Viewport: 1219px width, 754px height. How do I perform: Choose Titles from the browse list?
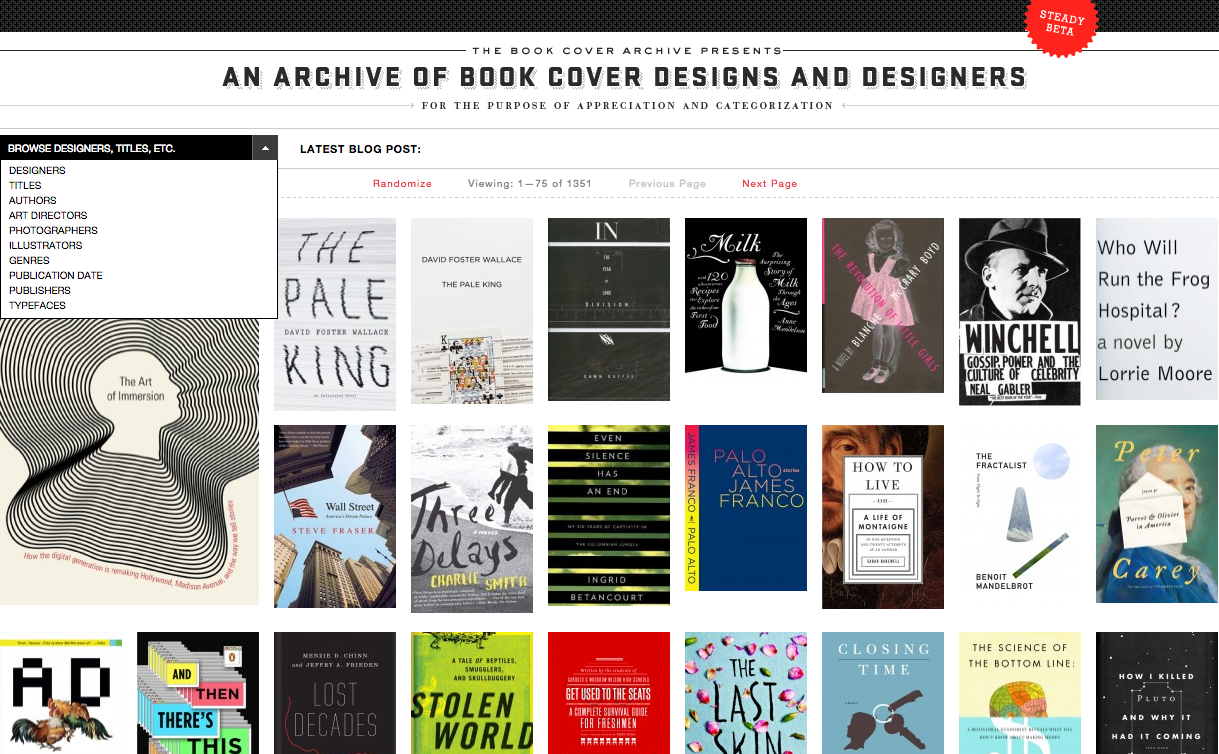click(25, 185)
